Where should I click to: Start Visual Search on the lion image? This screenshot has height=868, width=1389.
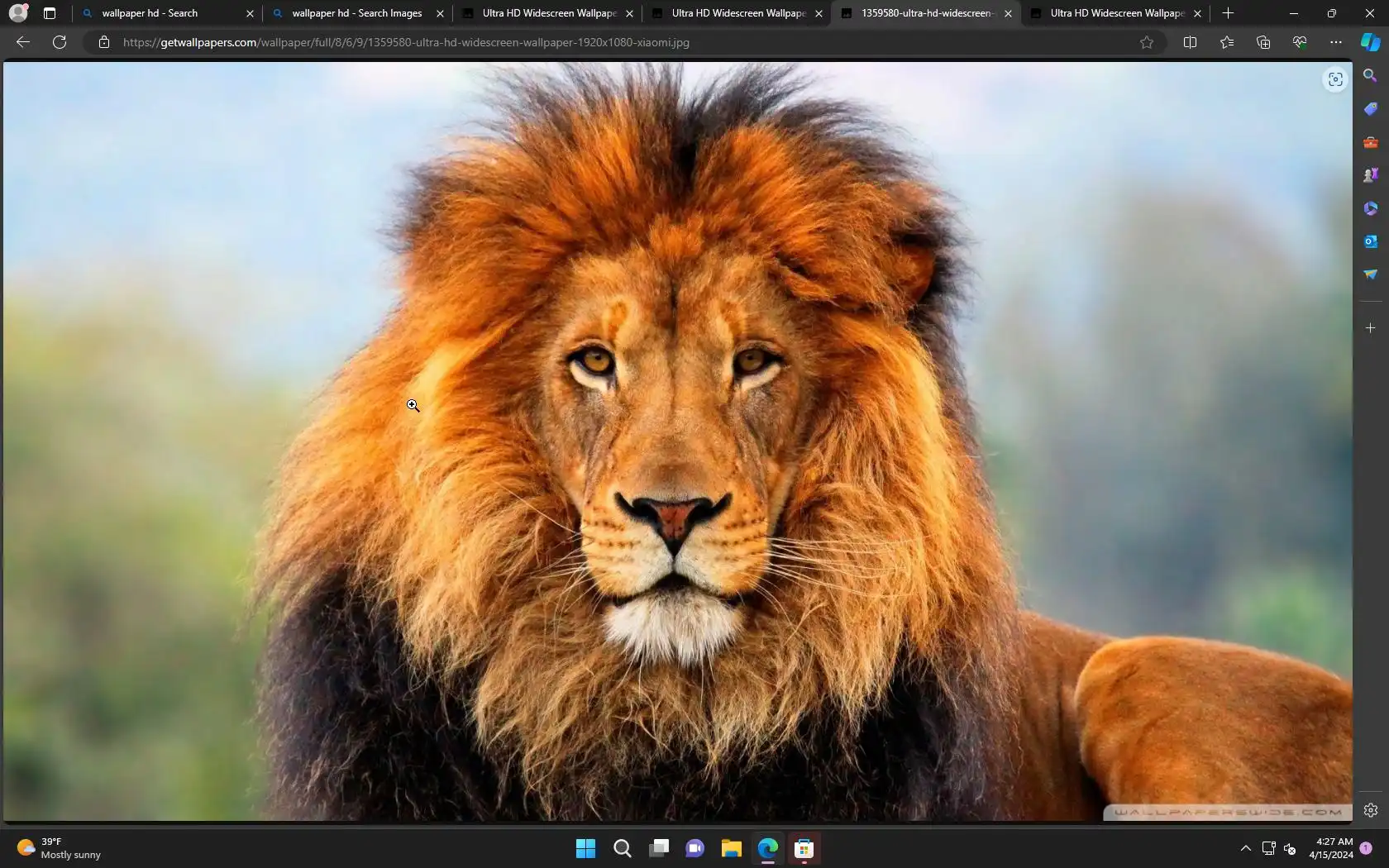1335,79
